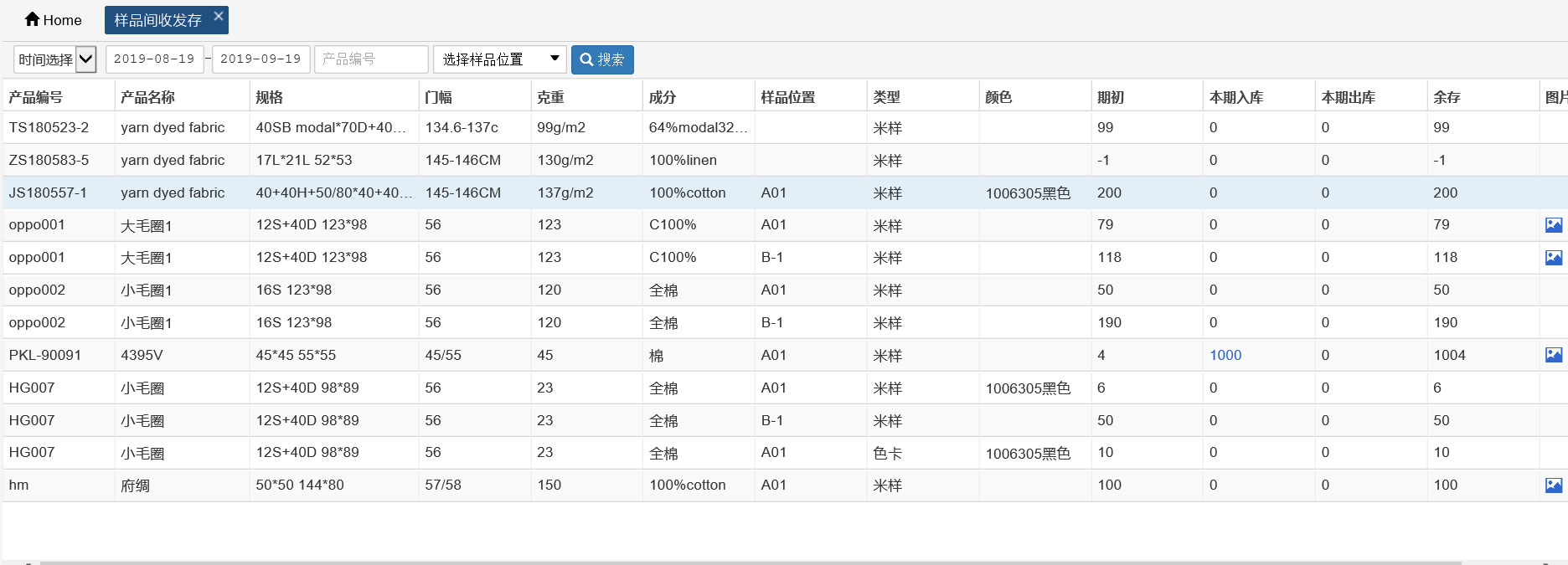This screenshot has height=565, width=1568.
Task: Select product code TS180523-2
Action: point(49,127)
